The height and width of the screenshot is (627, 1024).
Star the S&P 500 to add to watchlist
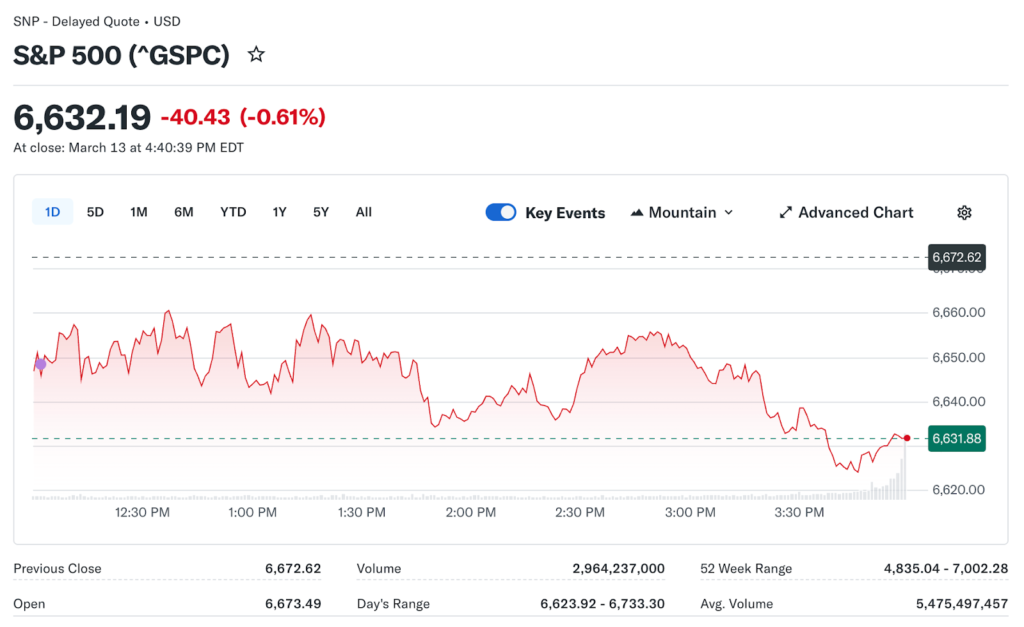tap(256, 55)
